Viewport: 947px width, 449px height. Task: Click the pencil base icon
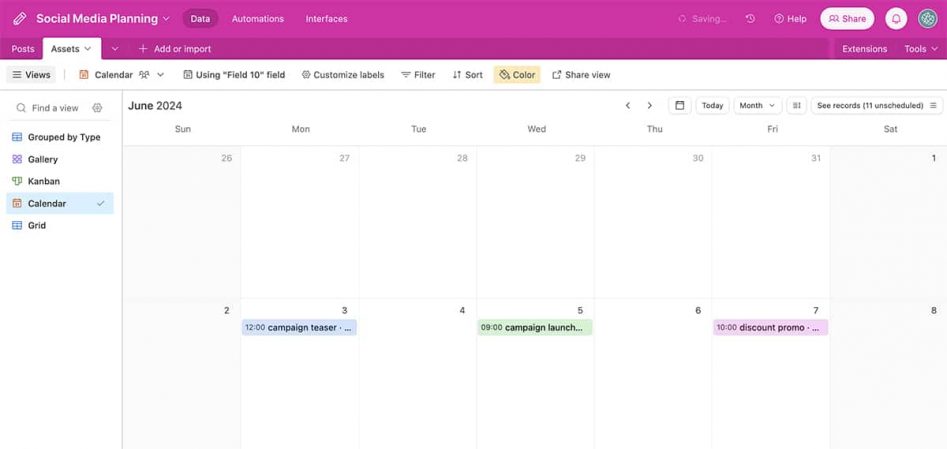click(20, 19)
